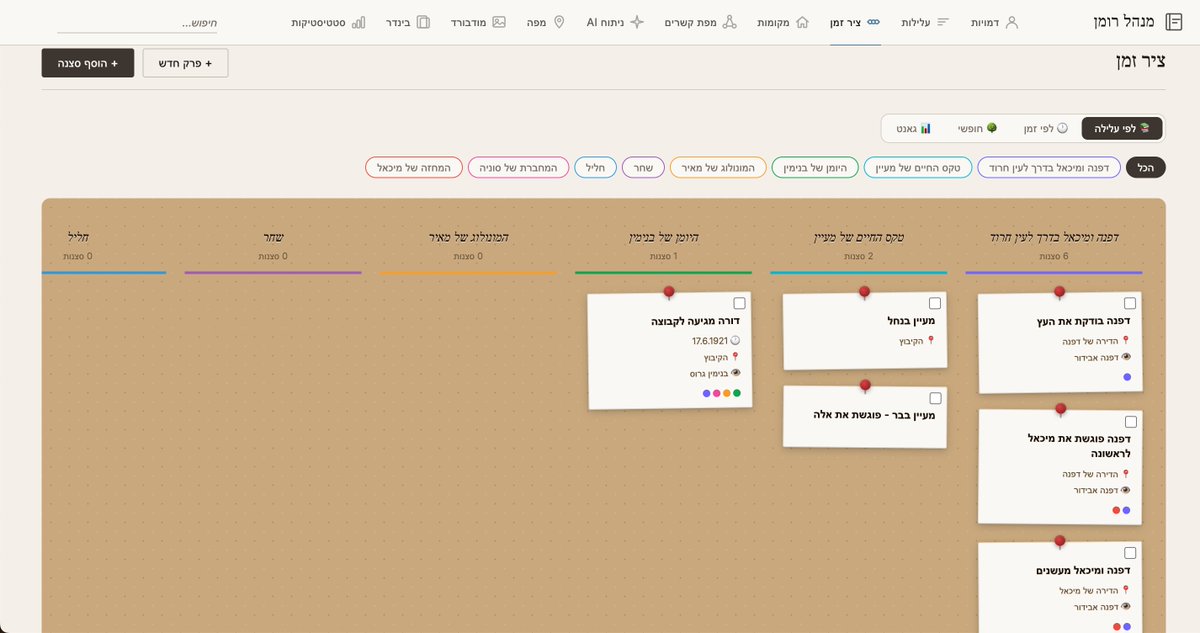
Task: Open מפת קשרים via its network icon
Action: click(729, 22)
